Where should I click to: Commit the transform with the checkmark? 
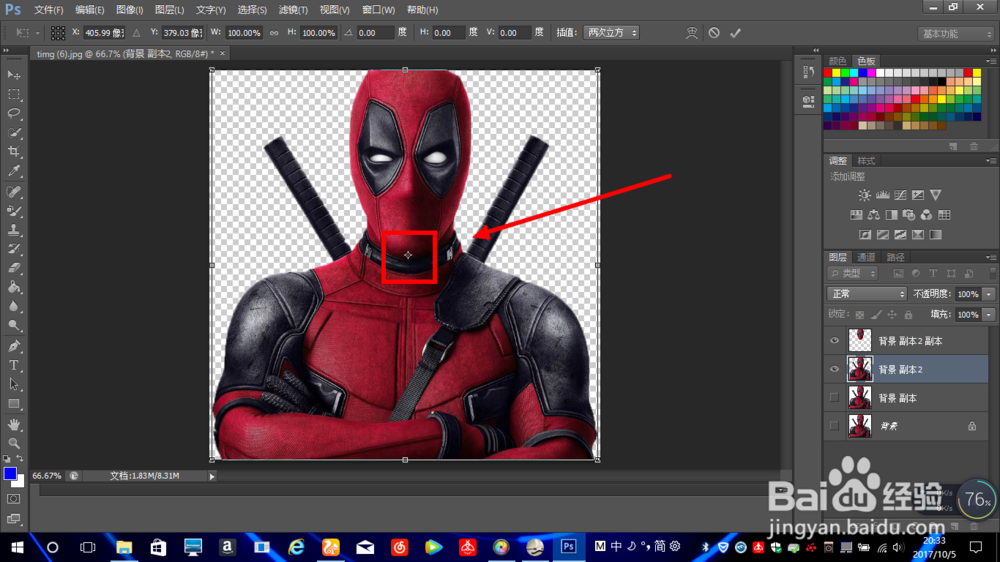point(735,33)
